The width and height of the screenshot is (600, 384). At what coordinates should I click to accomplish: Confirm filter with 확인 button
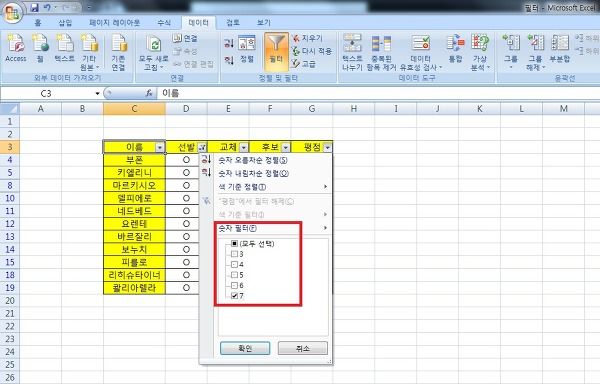point(245,348)
